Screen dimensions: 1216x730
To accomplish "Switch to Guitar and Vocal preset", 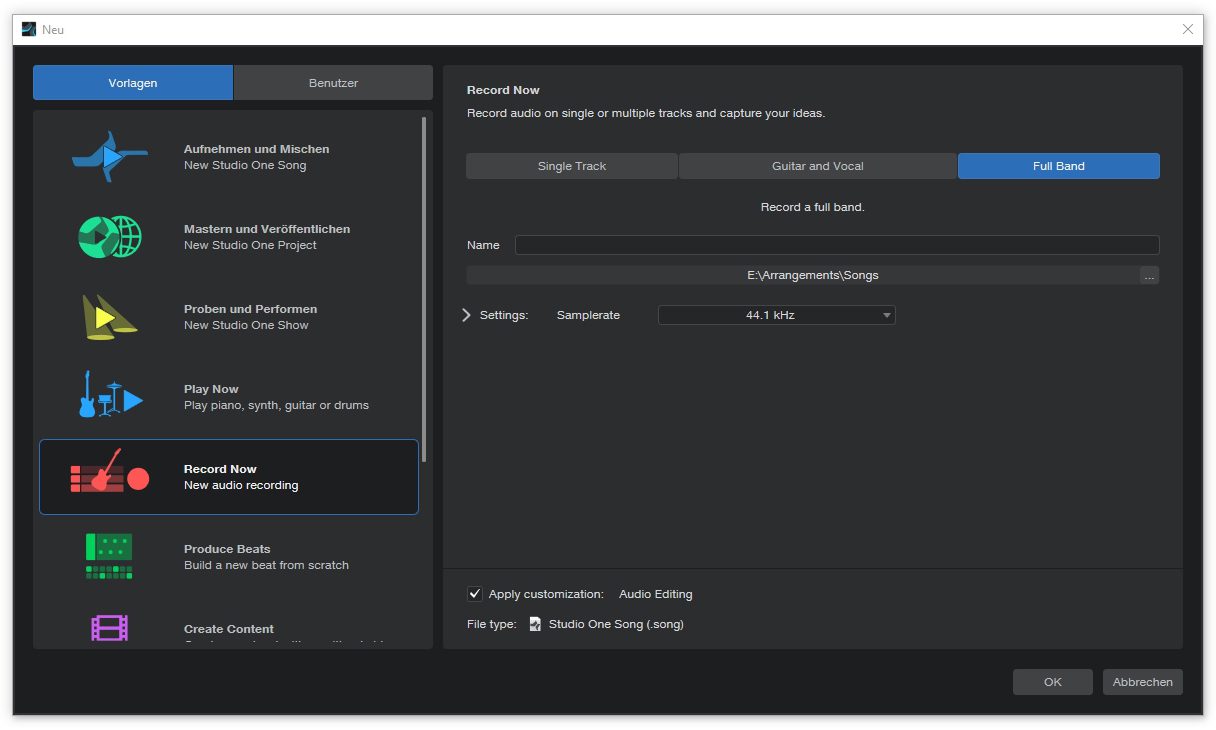I will coord(817,166).
